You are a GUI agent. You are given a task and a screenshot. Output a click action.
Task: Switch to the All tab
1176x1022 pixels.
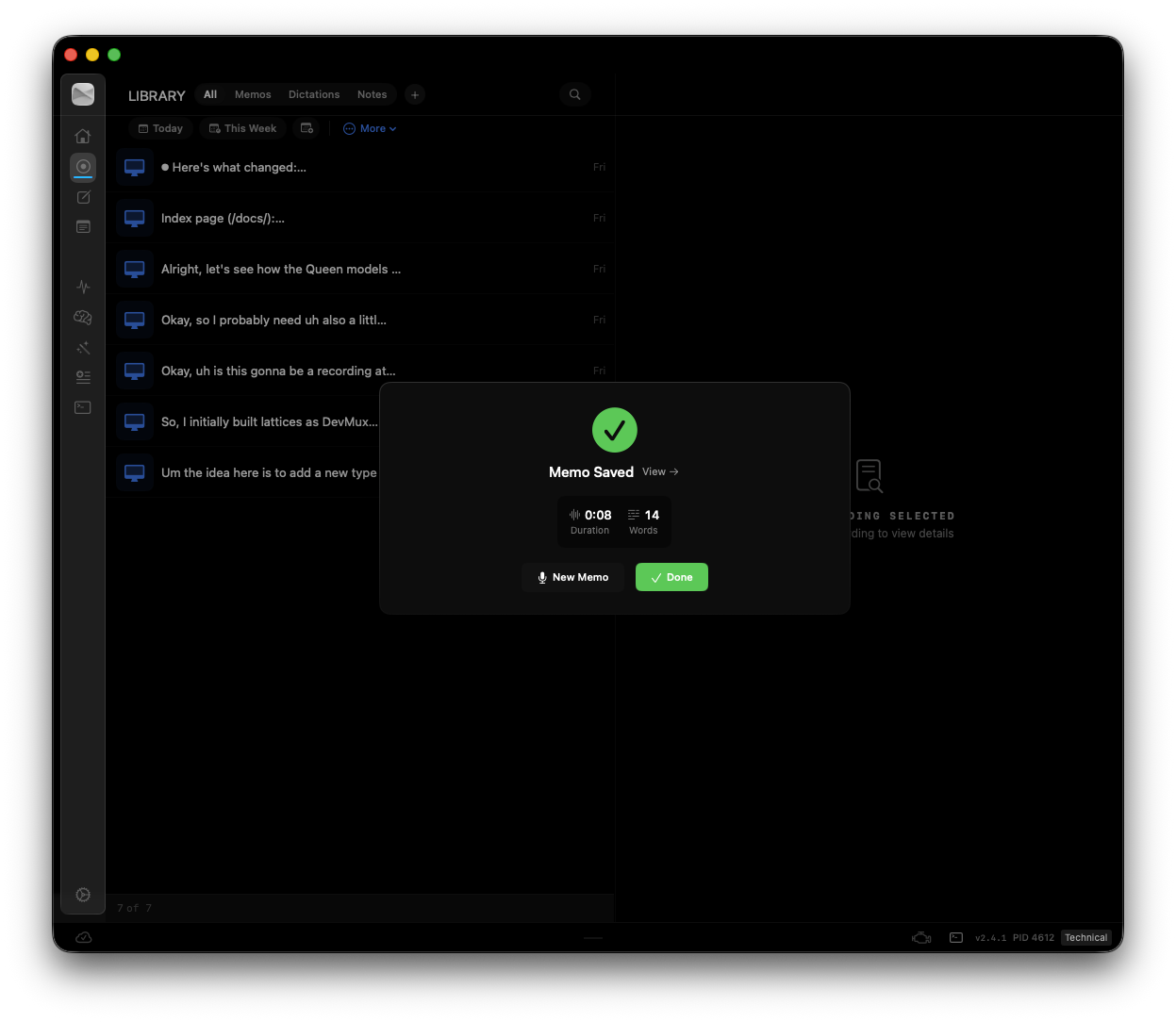coord(210,94)
